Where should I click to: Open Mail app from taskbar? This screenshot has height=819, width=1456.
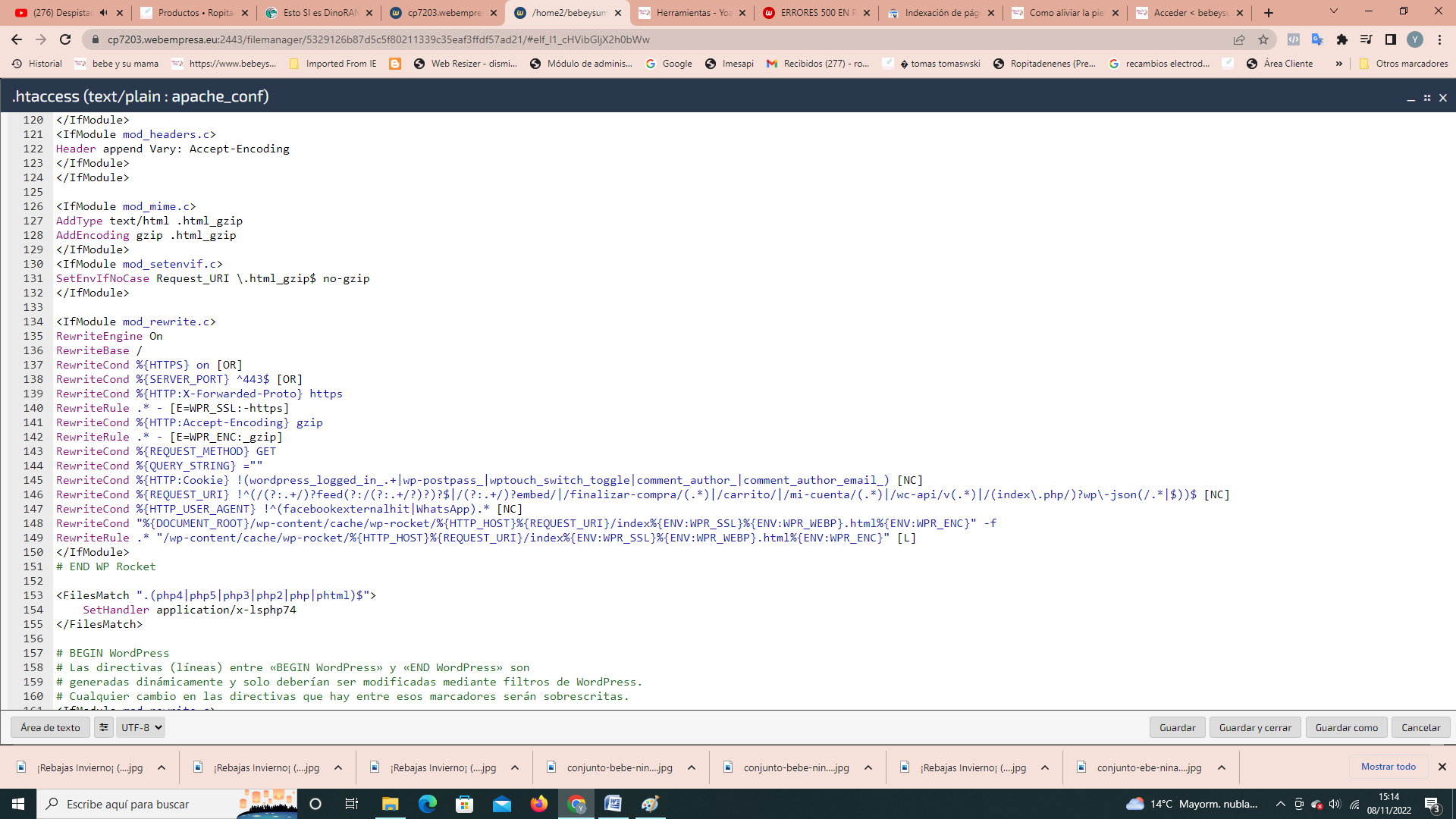click(501, 804)
